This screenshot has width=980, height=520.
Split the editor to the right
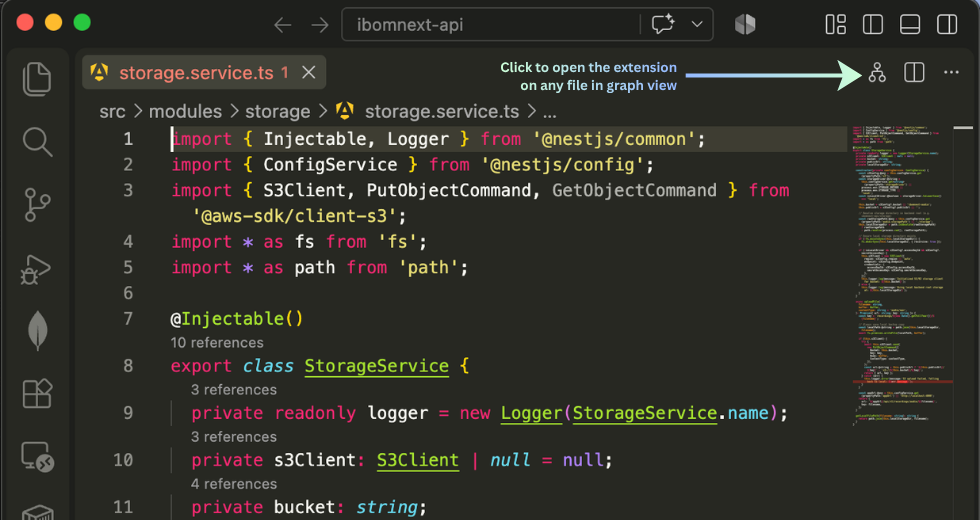pyautogui.click(x=914, y=72)
